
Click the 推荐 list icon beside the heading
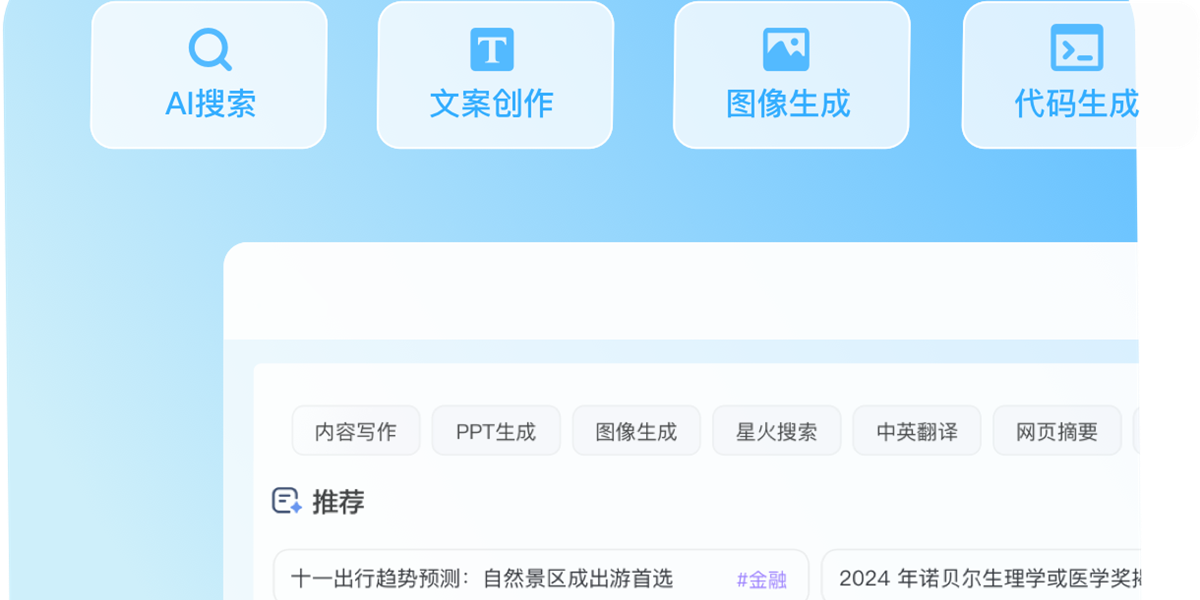(285, 499)
